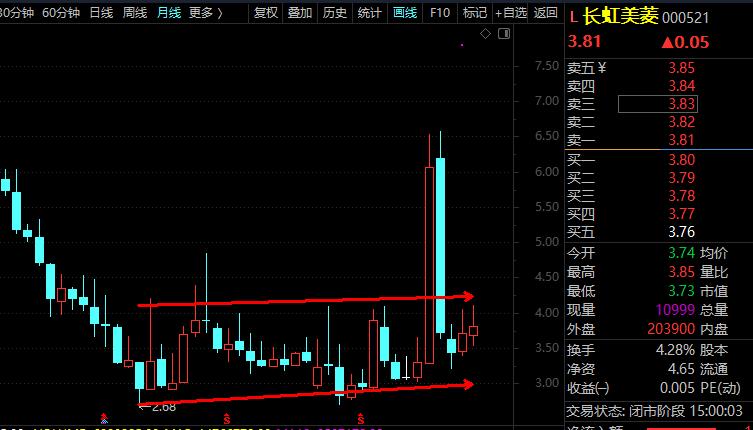
Task: Click the 收益 value 0.005
Action: (678, 388)
